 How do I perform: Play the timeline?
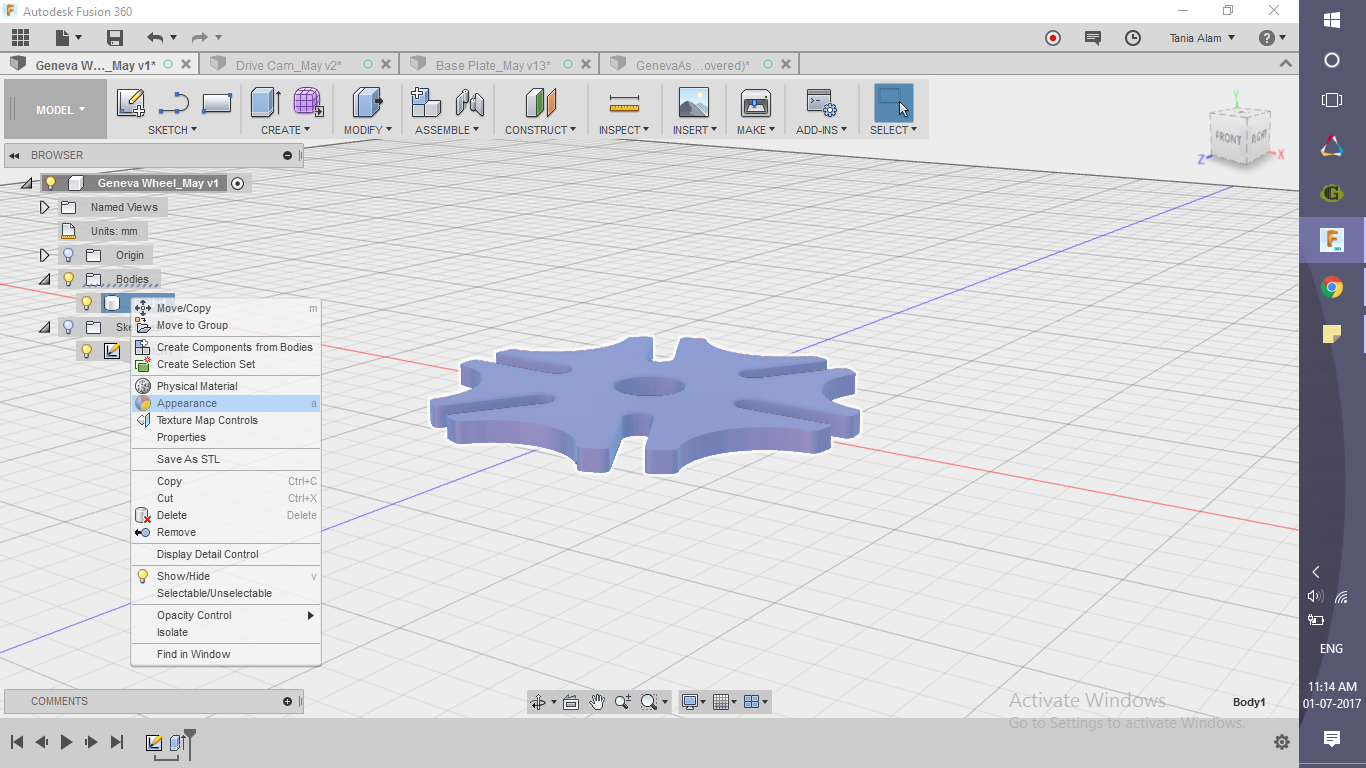pos(66,742)
